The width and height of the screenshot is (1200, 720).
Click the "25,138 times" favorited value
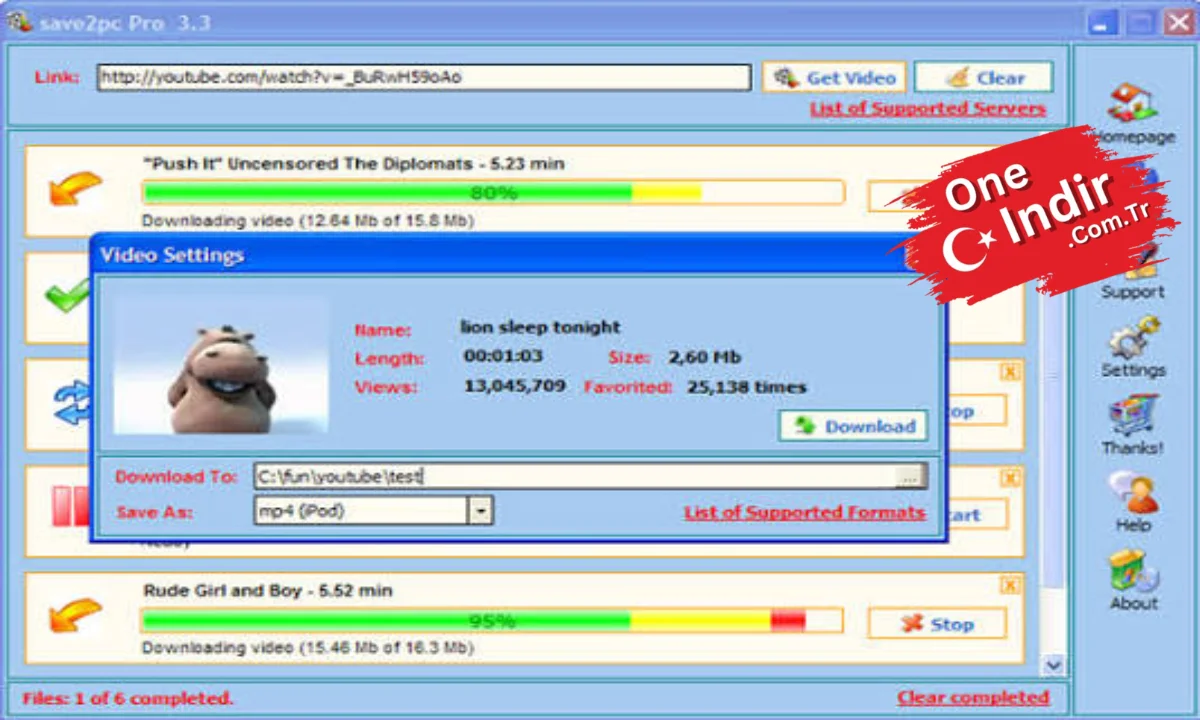(x=746, y=387)
